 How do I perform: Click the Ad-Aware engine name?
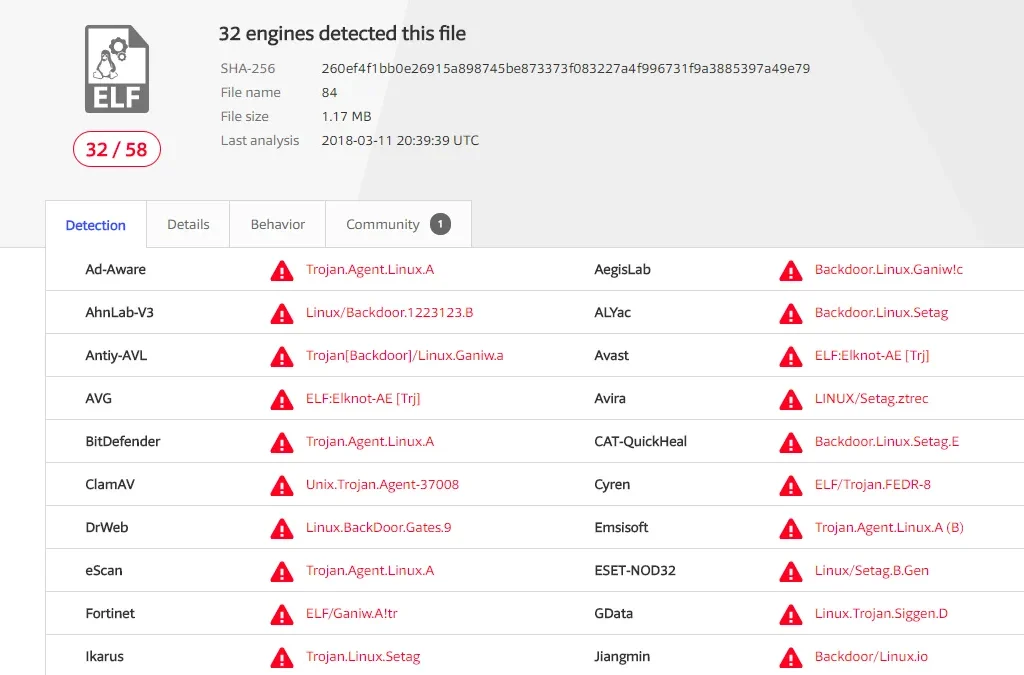click(116, 270)
